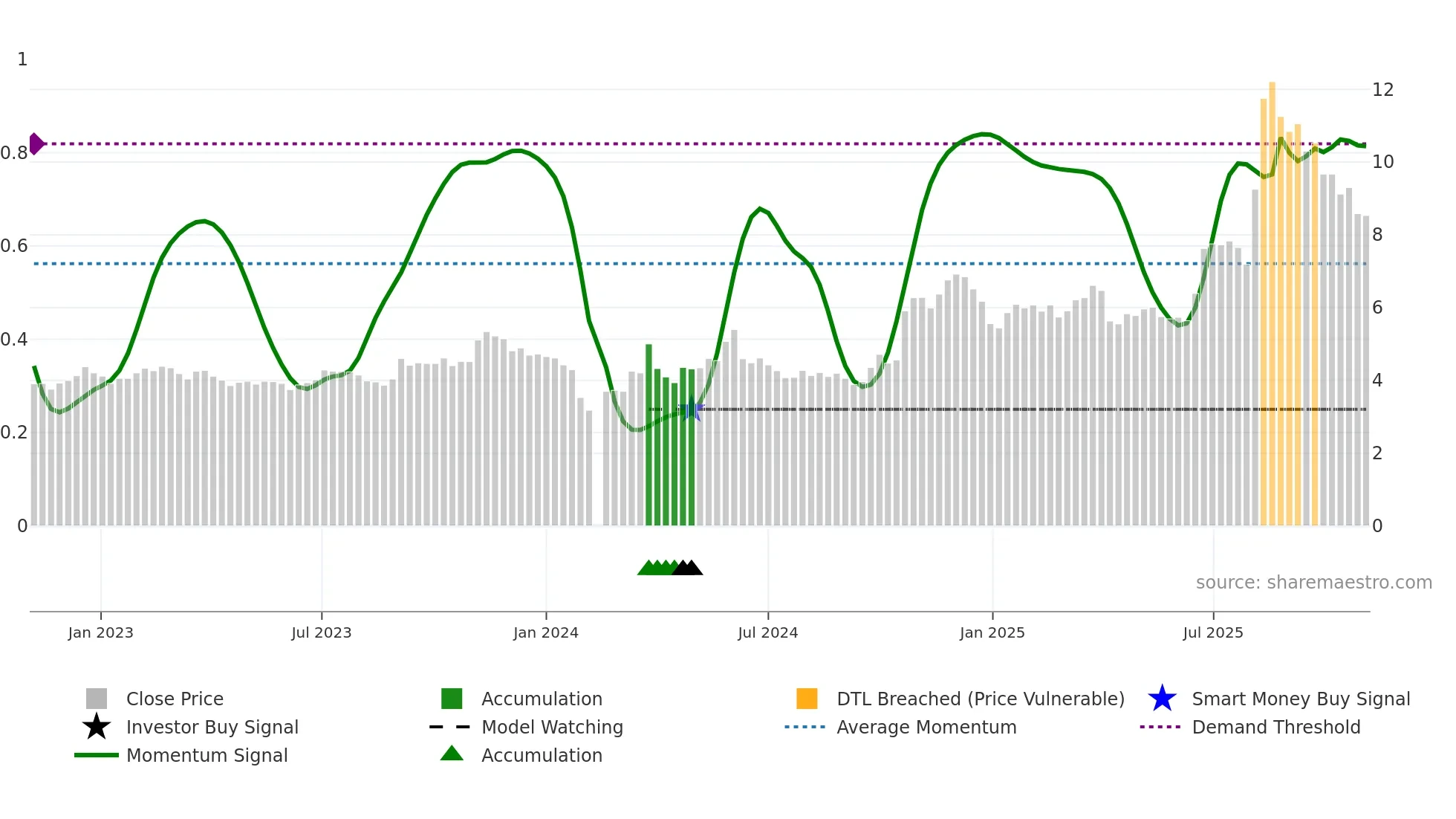Click the source: sharemaestro.com text

1313,582
